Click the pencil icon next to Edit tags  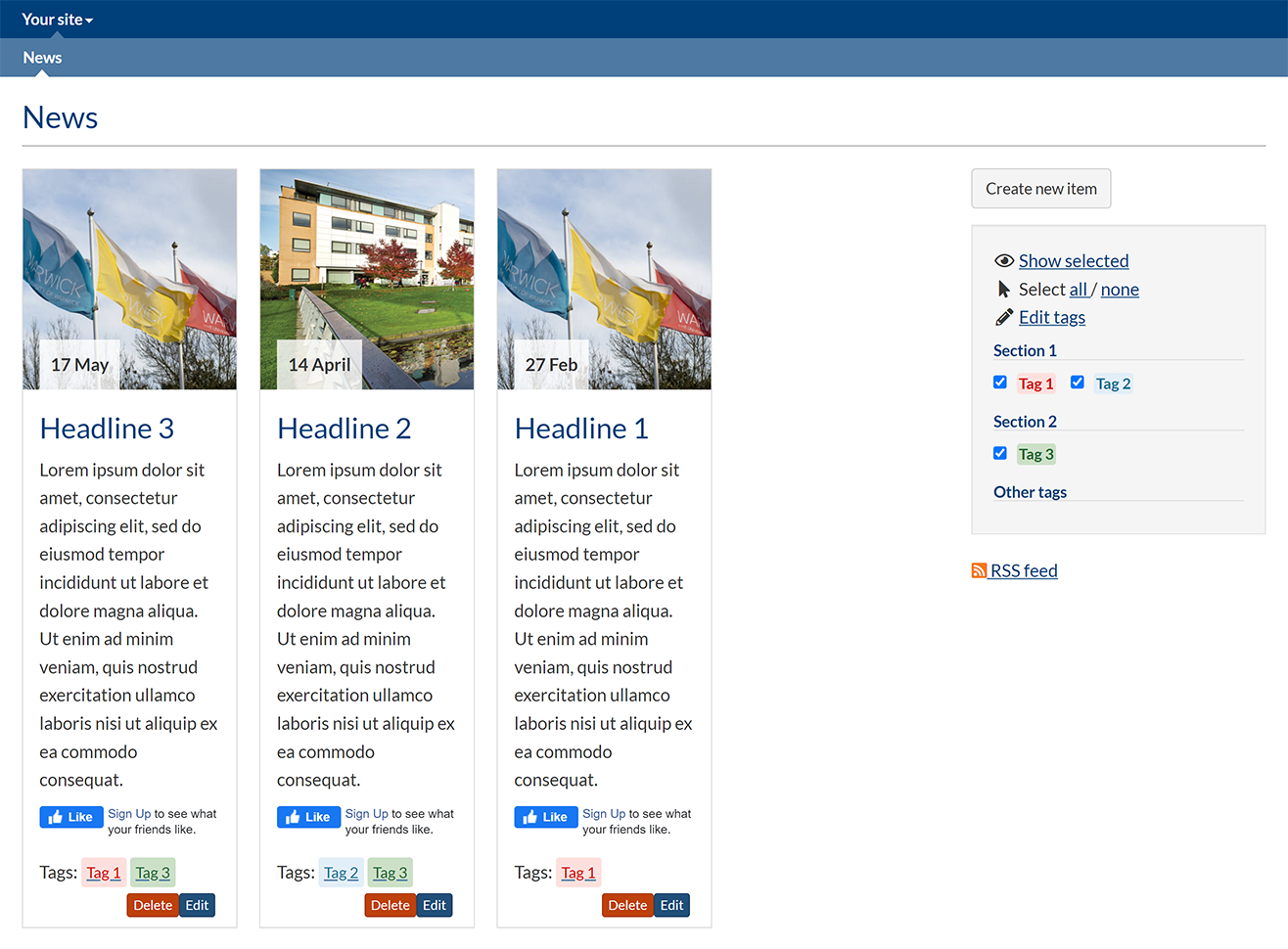tap(1003, 317)
